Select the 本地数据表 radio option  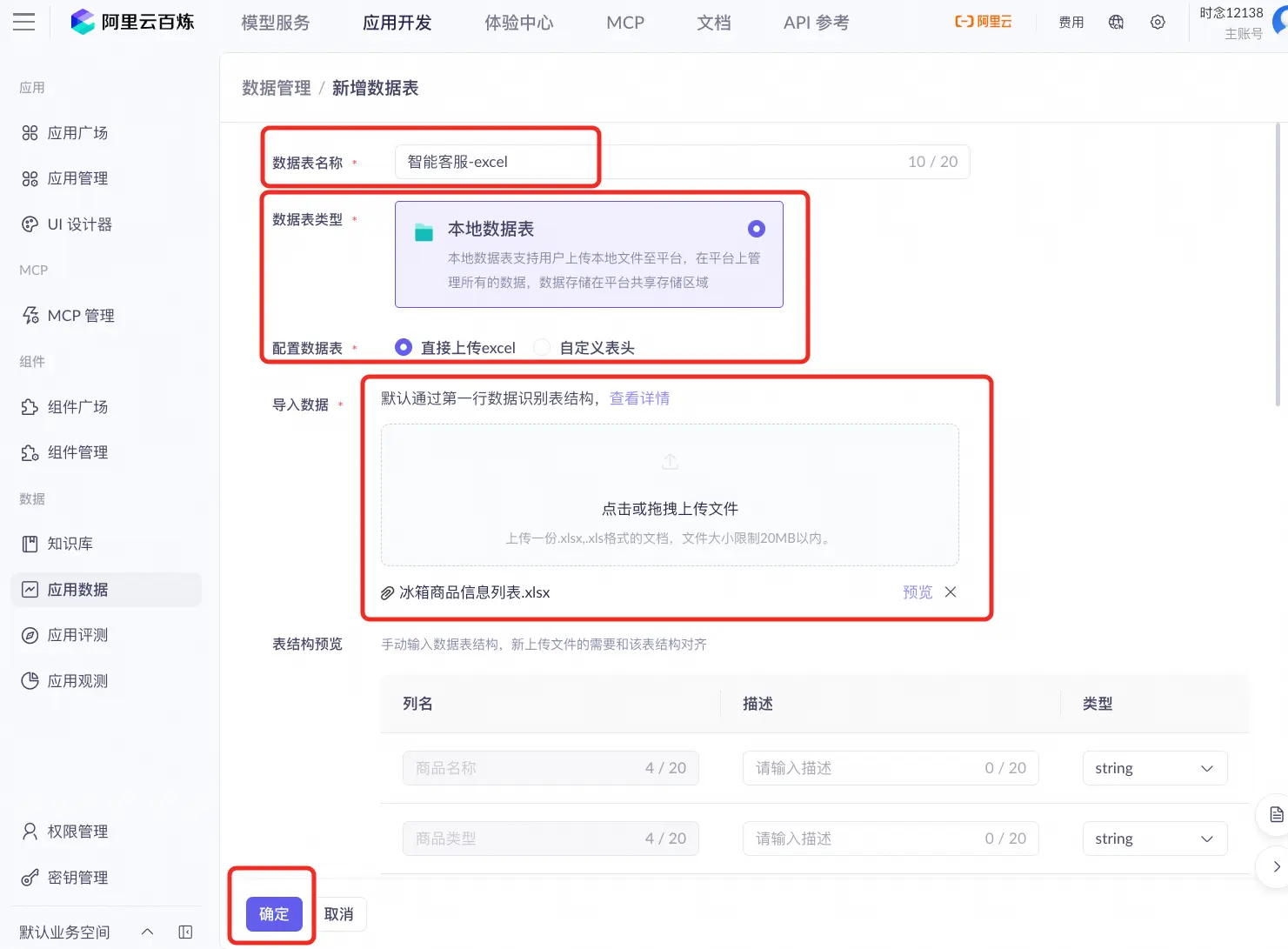pos(757,229)
